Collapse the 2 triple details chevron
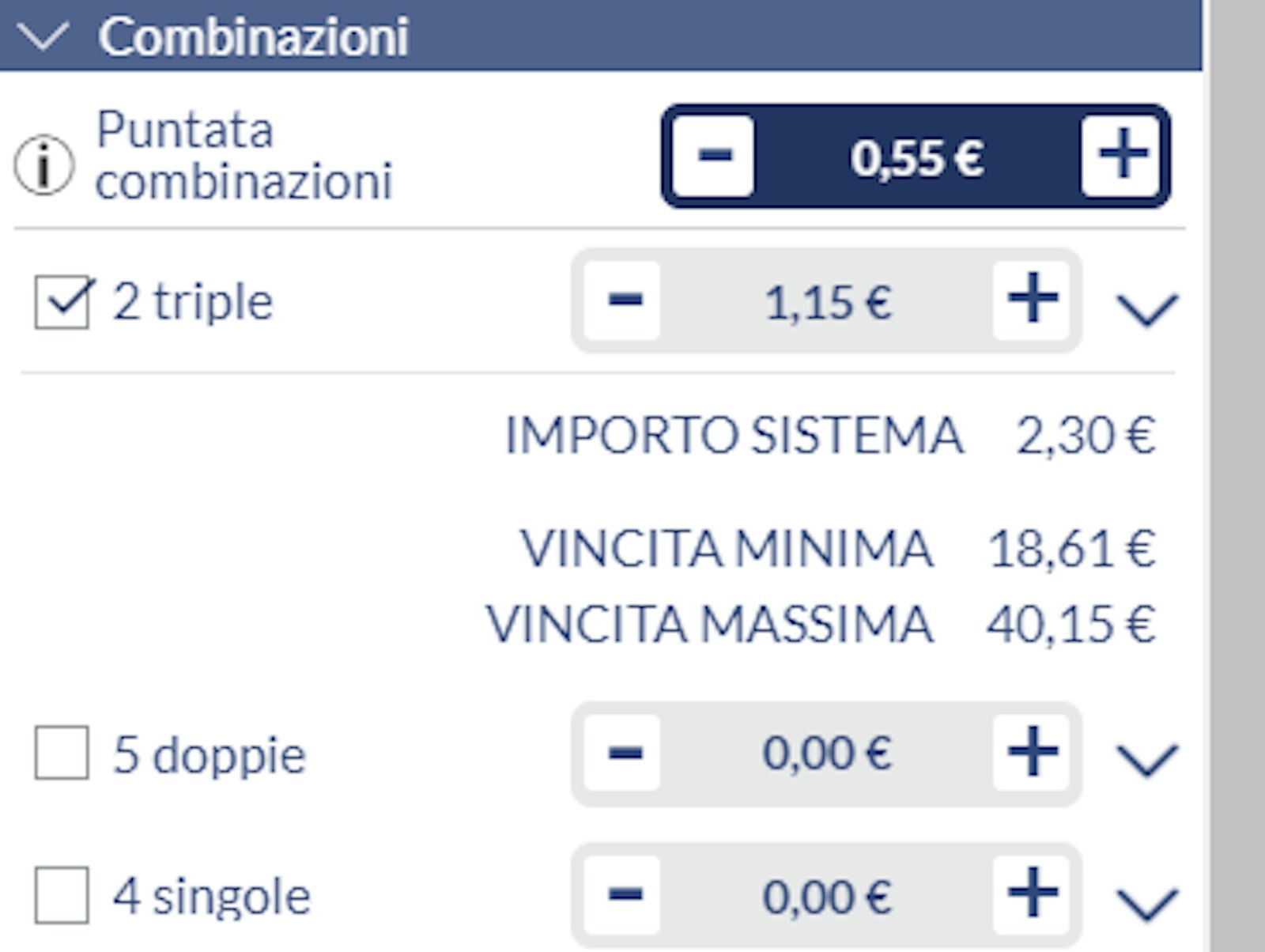Screen dimensions: 1265x952 coord(1146,308)
